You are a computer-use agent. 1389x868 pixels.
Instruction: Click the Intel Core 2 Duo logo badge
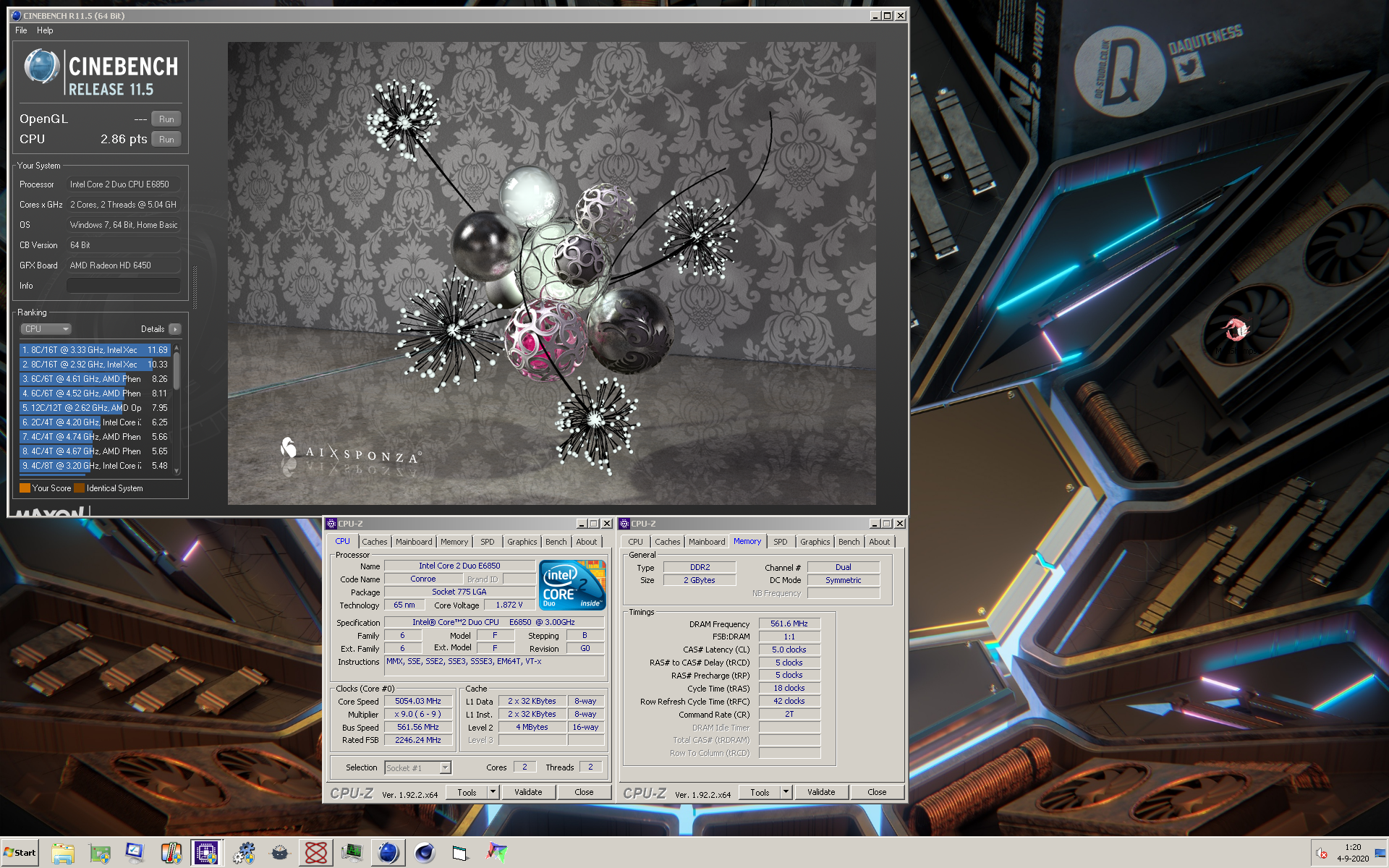[x=572, y=585]
